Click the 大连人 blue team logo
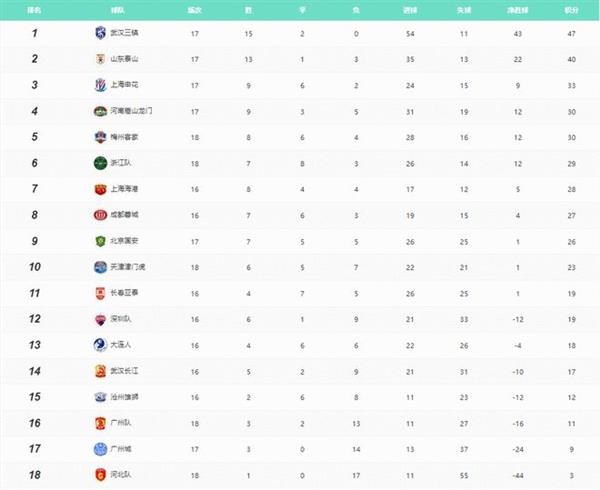Screen dimensions: 600x490 tap(100, 345)
